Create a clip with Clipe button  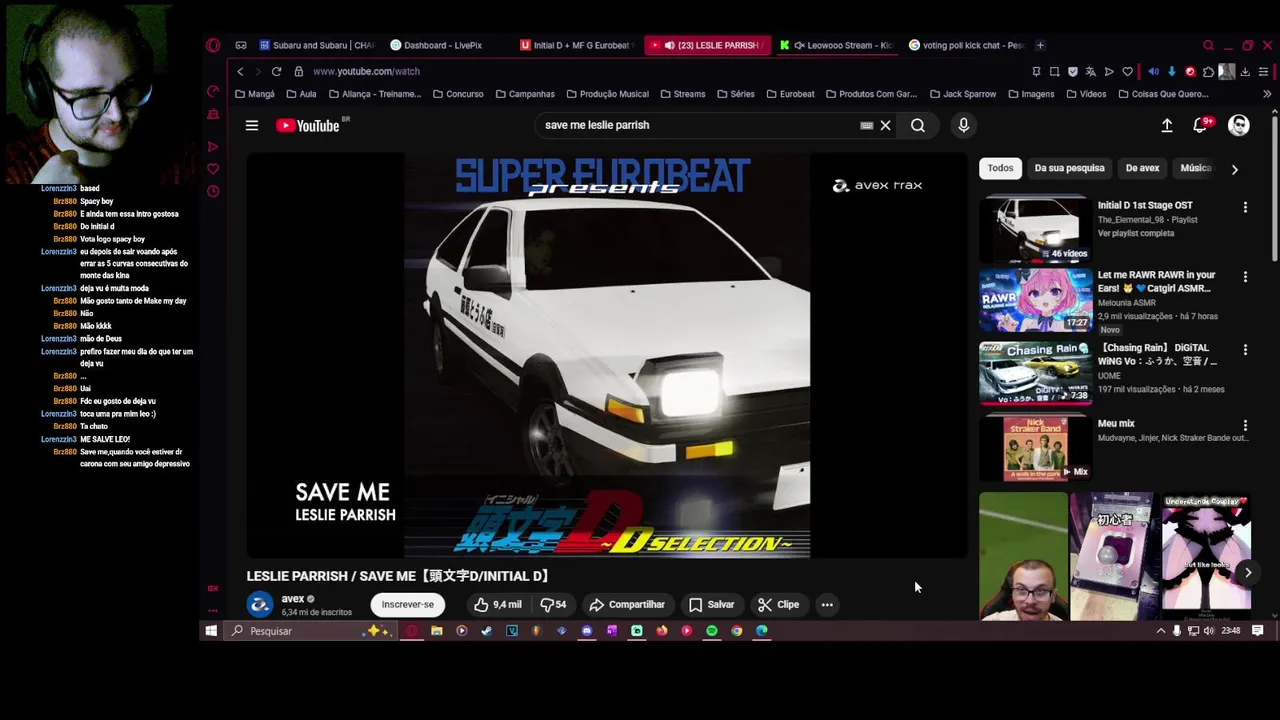[778, 604]
